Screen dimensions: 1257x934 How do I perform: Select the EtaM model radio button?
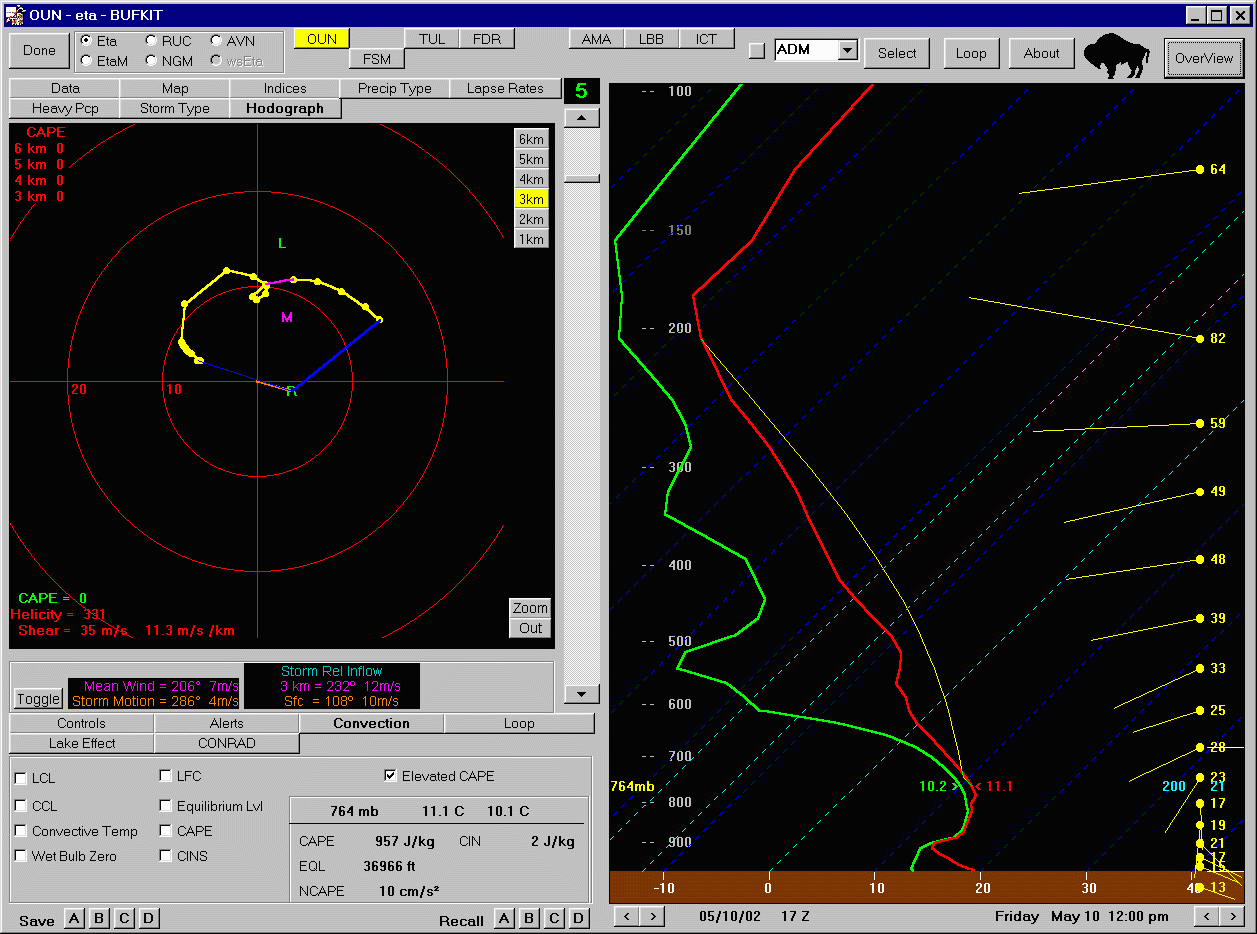click(x=87, y=60)
